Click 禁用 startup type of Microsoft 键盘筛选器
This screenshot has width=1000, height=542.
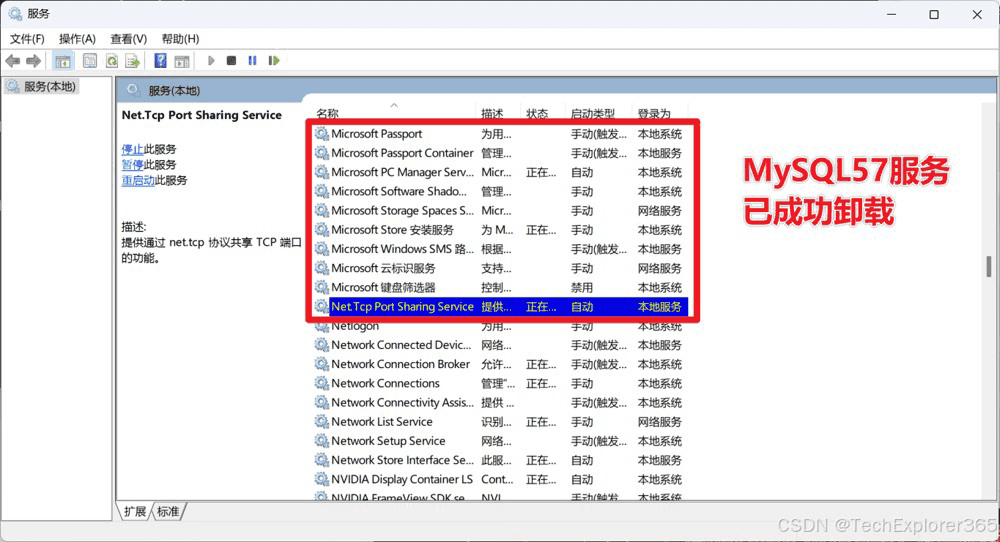(582, 288)
